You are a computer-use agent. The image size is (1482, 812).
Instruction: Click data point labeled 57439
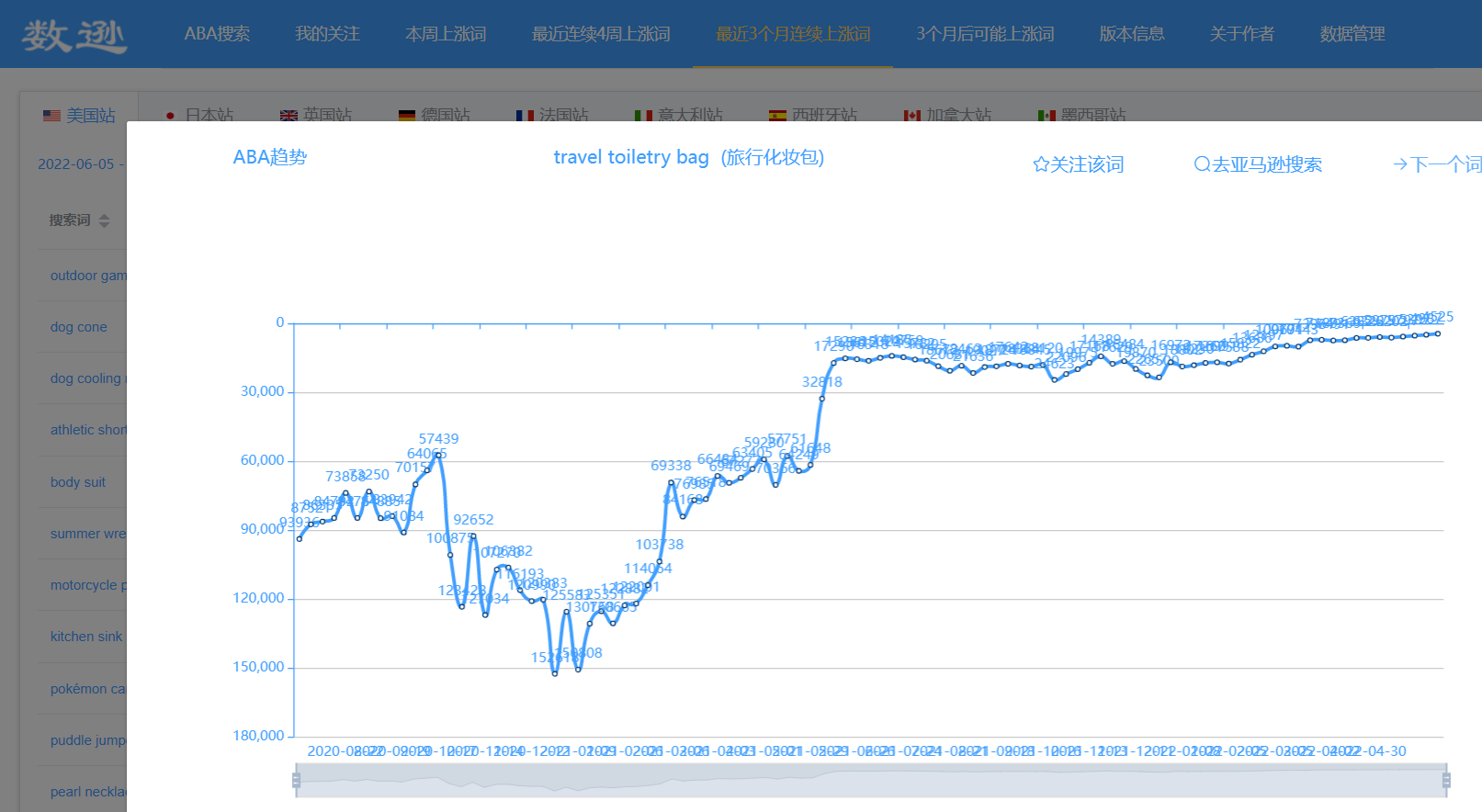(x=438, y=455)
